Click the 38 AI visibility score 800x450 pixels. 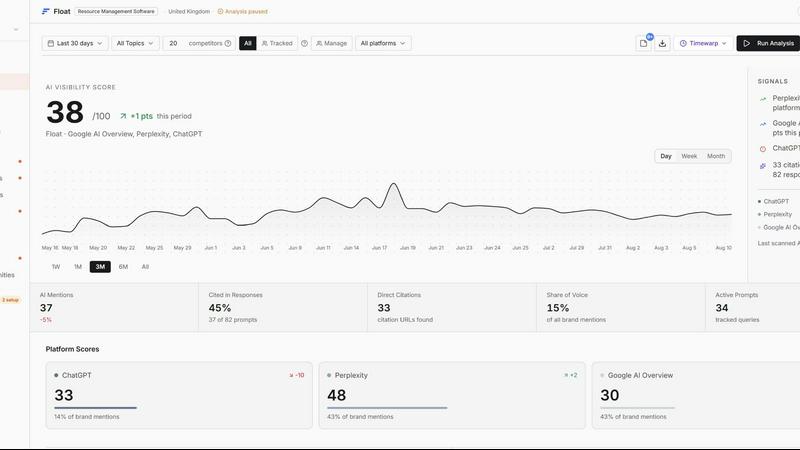tap(65, 112)
